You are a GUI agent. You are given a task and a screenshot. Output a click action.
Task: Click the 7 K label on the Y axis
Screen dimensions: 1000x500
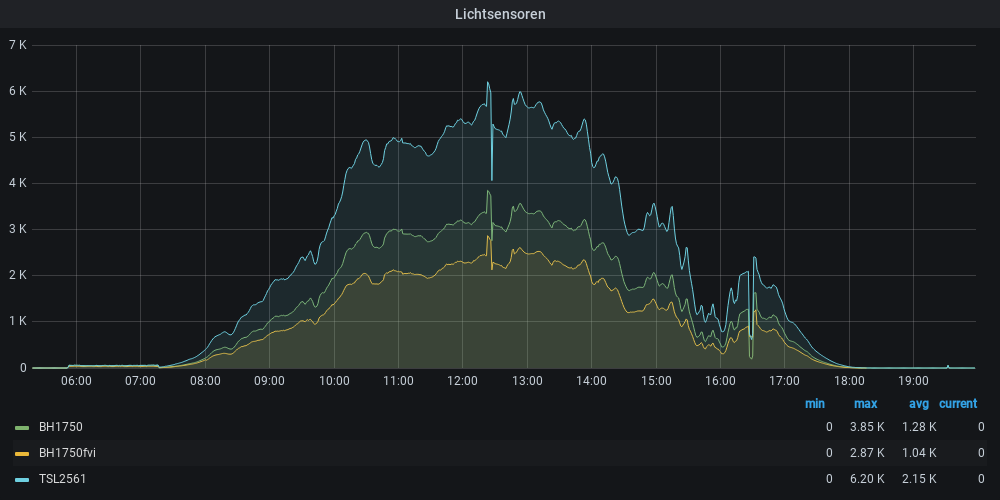[x=18, y=45]
